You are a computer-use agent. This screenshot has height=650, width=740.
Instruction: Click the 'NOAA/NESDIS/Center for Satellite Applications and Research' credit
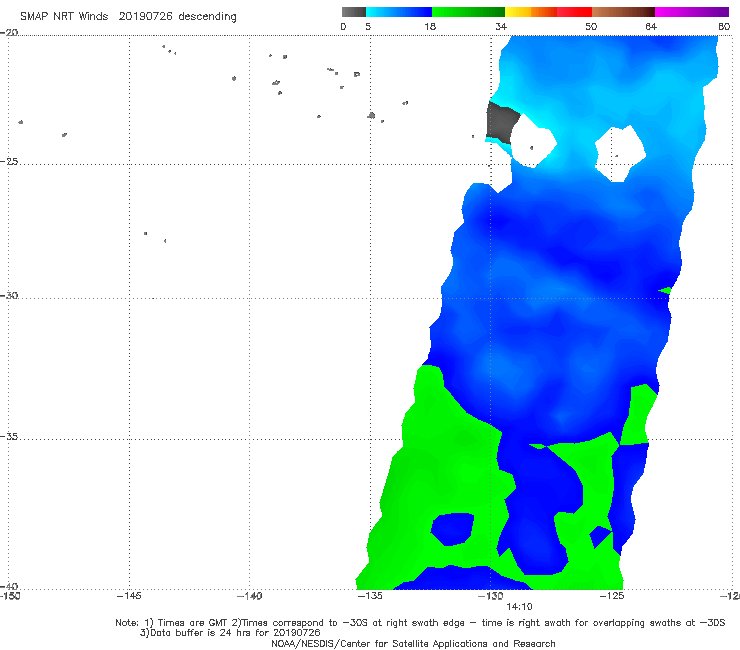tap(413, 643)
